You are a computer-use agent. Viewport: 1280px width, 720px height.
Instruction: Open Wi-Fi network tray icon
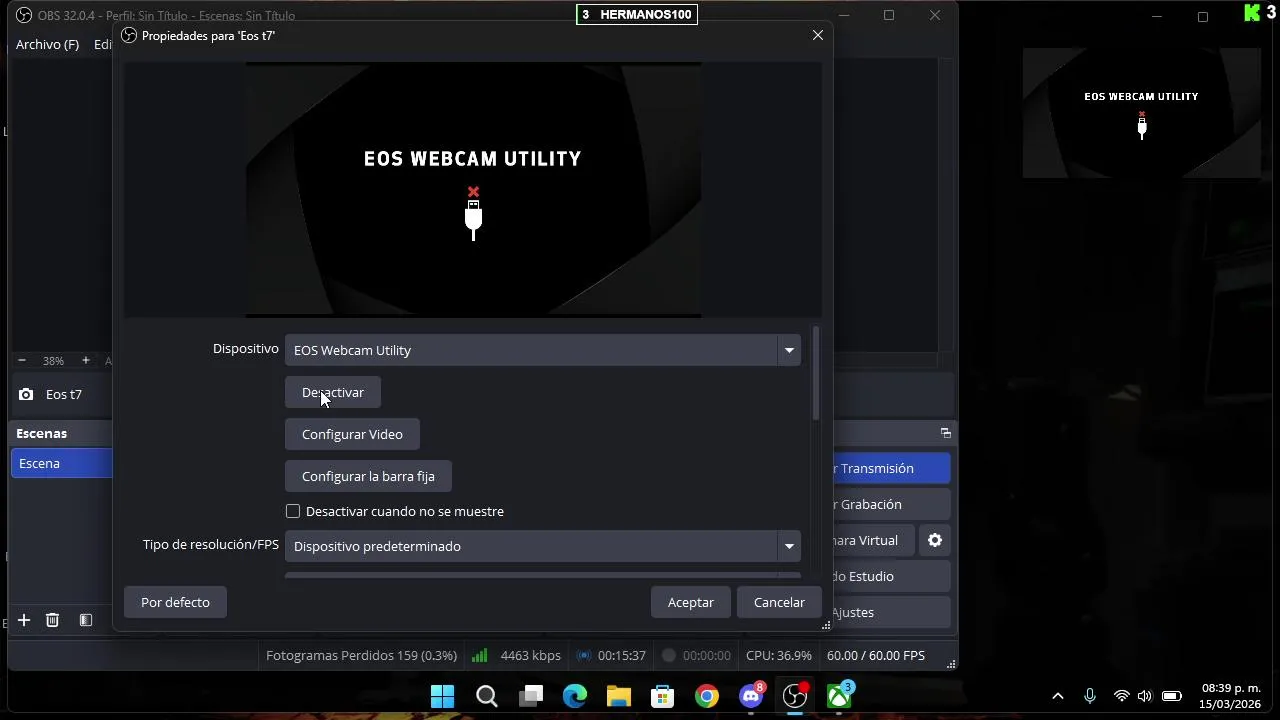(x=1122, y=696)
